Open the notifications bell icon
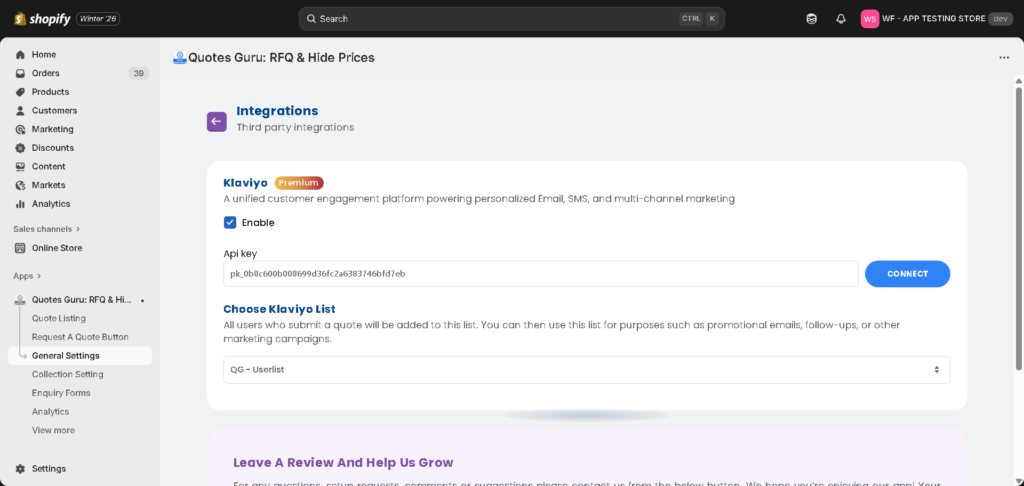Viewport: 1024px width, 486px height. tap(841, 19)
